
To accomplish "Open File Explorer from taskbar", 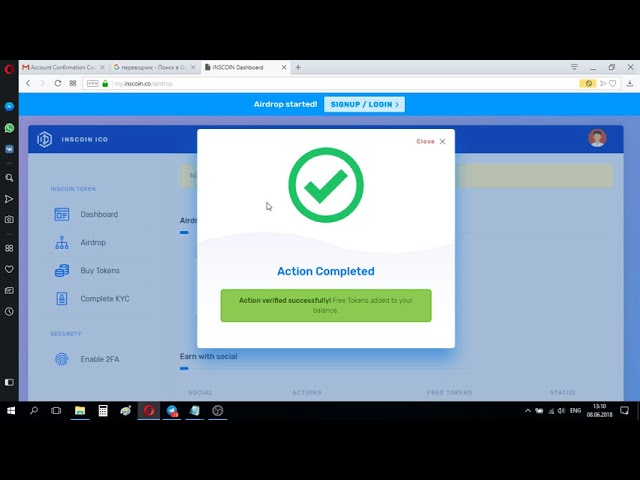I will (x=80, y=411).
